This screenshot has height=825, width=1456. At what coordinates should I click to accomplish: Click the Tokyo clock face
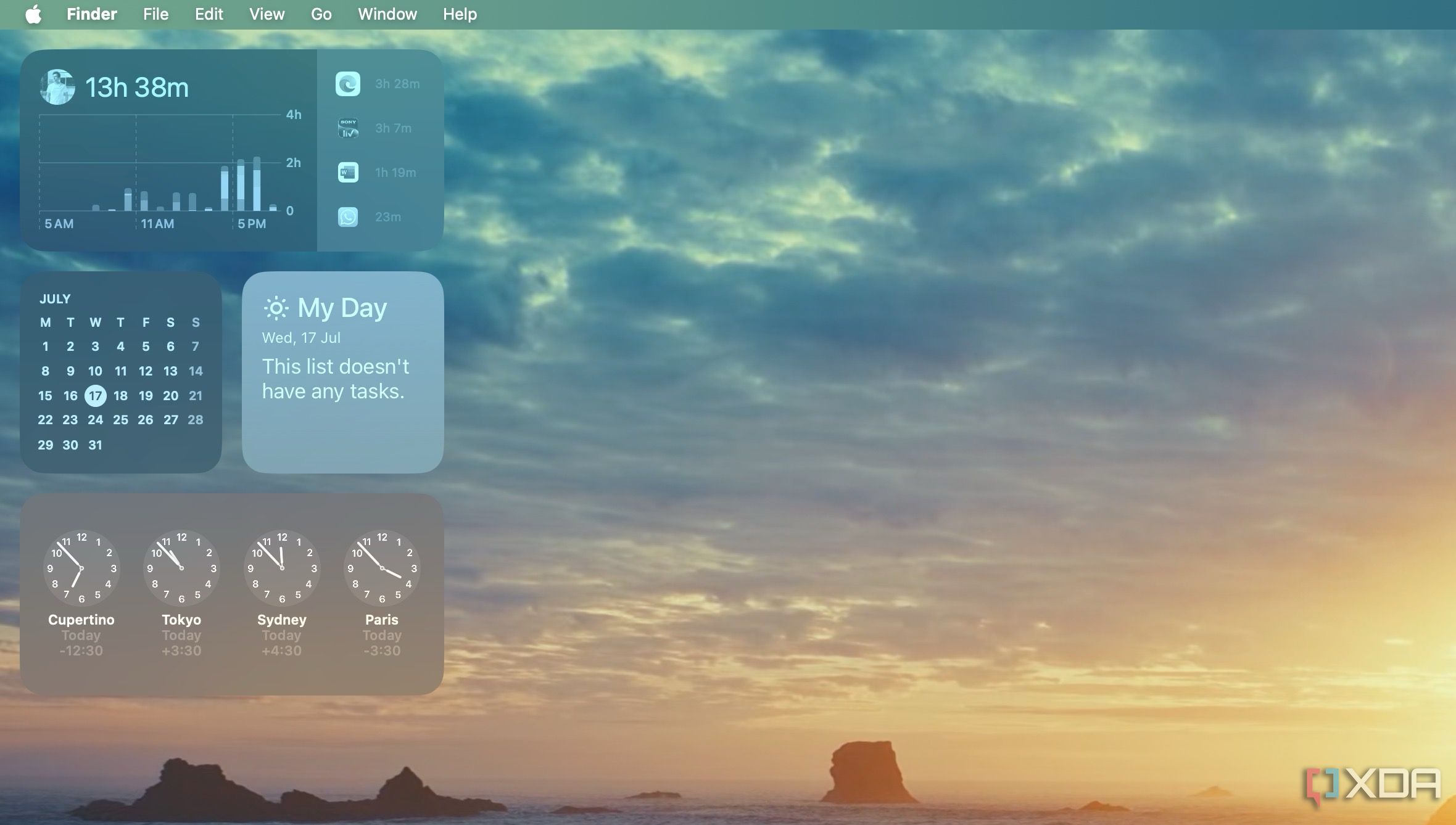tap(181, 568)
